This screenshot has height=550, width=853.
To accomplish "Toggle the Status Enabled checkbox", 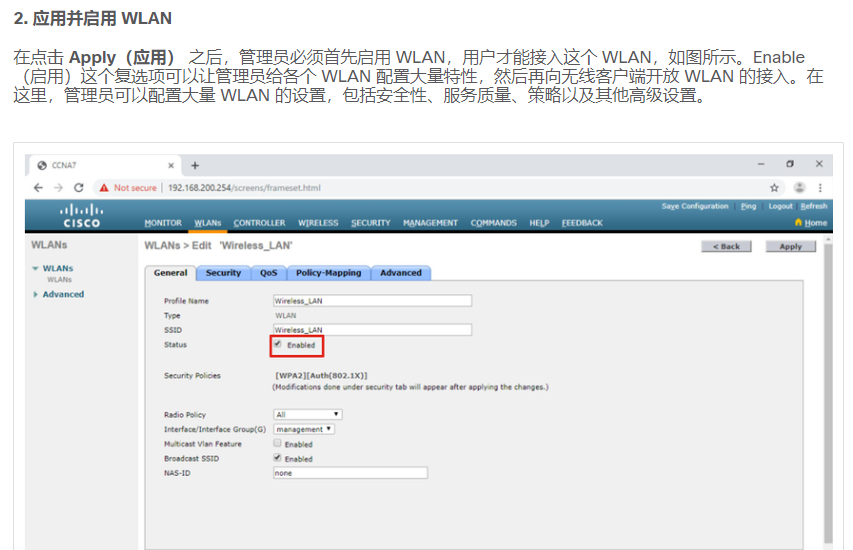I will click(x=278, y=344).
